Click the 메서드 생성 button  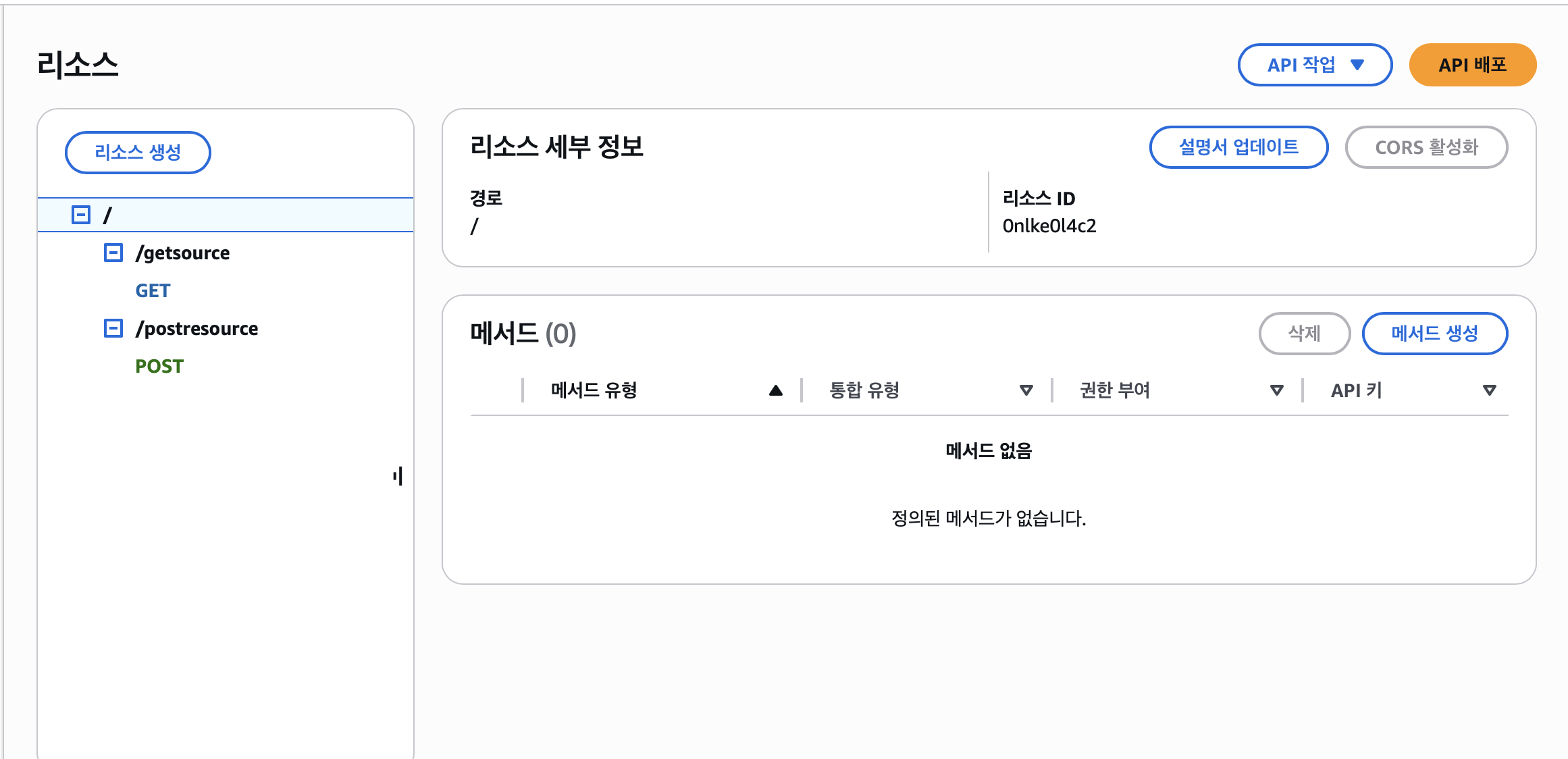point(1434,334)
